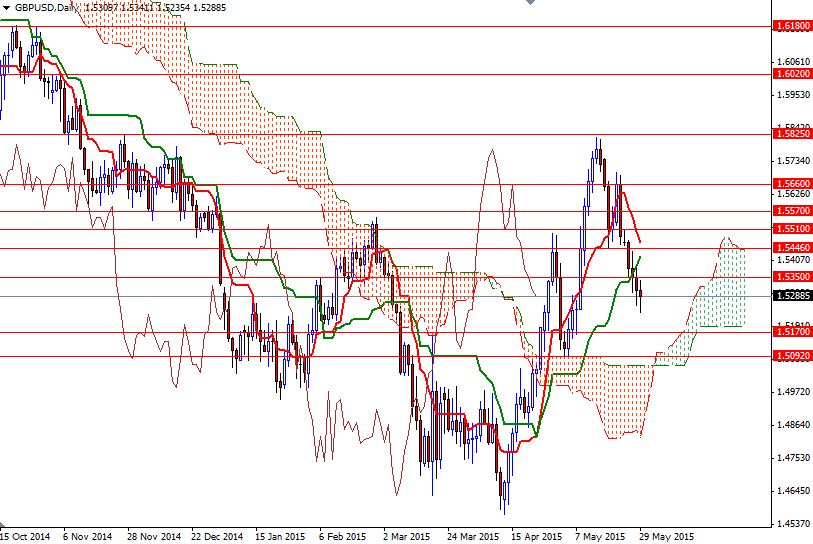Click the 1.47530 price scale value

tap(793, 457)
